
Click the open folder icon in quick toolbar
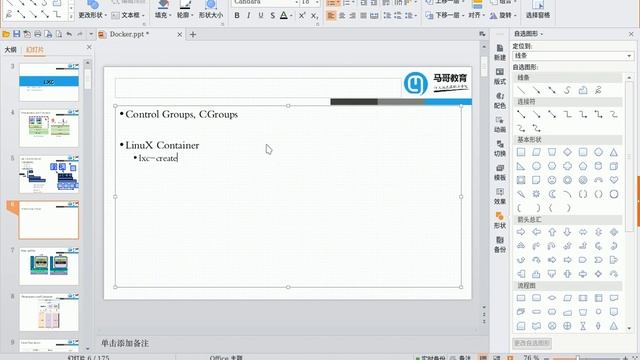pos(6,34)
